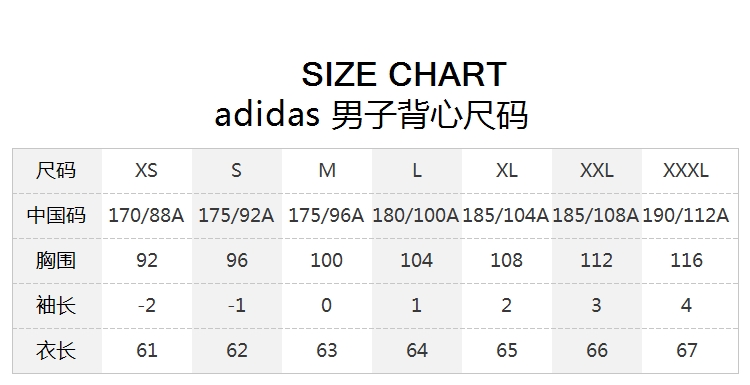Select the XL size column header
The image size is (750, 385).
(506, 170)
